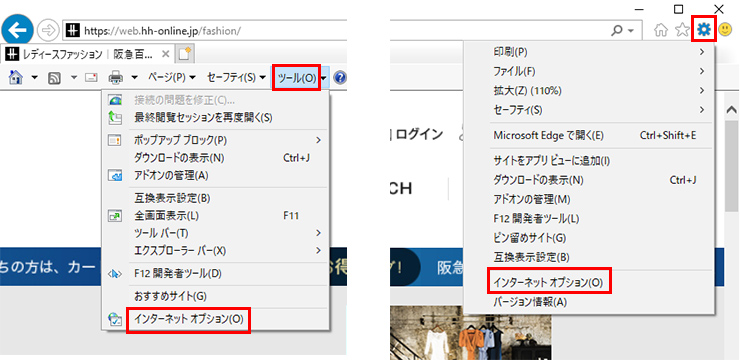Expand the セーフティ(S) command bar dropdown
Image resolution: width=740 pixels, height=360 pixels.
(x=236, y=77)
